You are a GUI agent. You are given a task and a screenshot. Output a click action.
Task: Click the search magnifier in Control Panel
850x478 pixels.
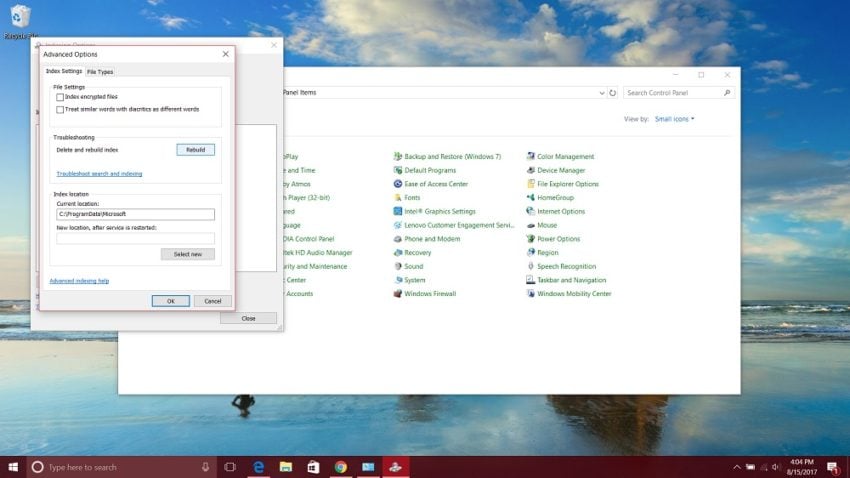tap(727, 93)
